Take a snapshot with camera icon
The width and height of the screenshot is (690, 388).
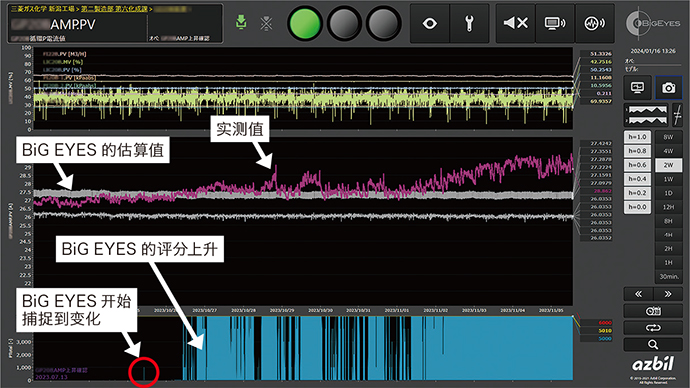coord(668,88)
